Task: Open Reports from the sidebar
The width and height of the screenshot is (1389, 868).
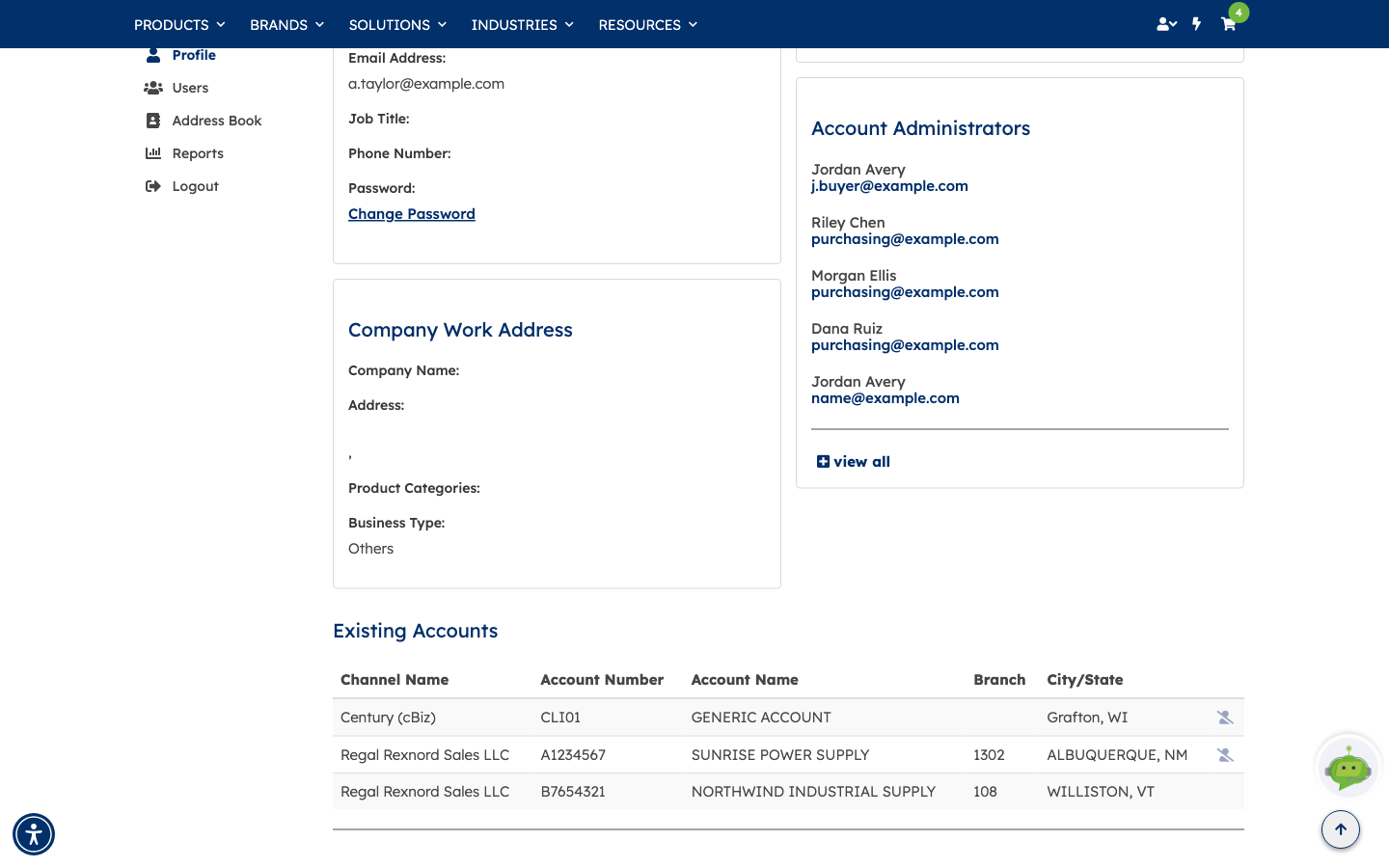Action: pos(198,153)
